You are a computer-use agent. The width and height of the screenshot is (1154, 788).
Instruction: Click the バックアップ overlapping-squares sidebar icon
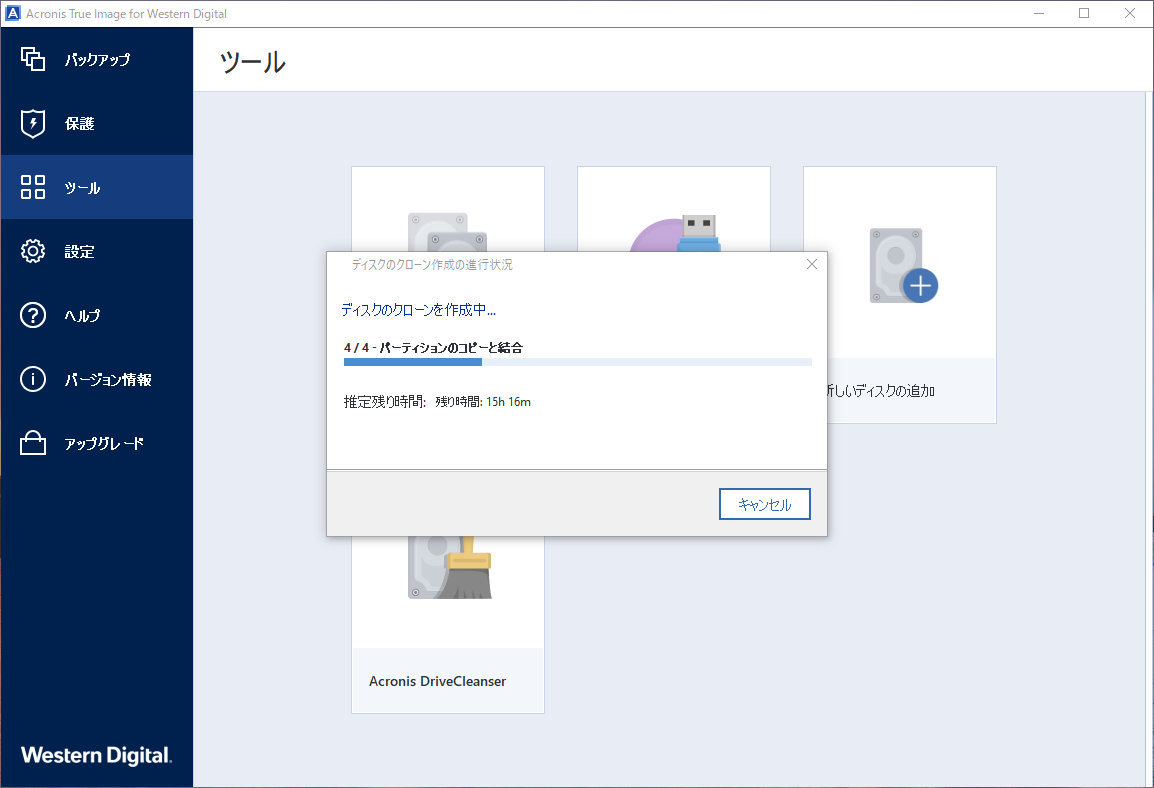tap(32, 59)
